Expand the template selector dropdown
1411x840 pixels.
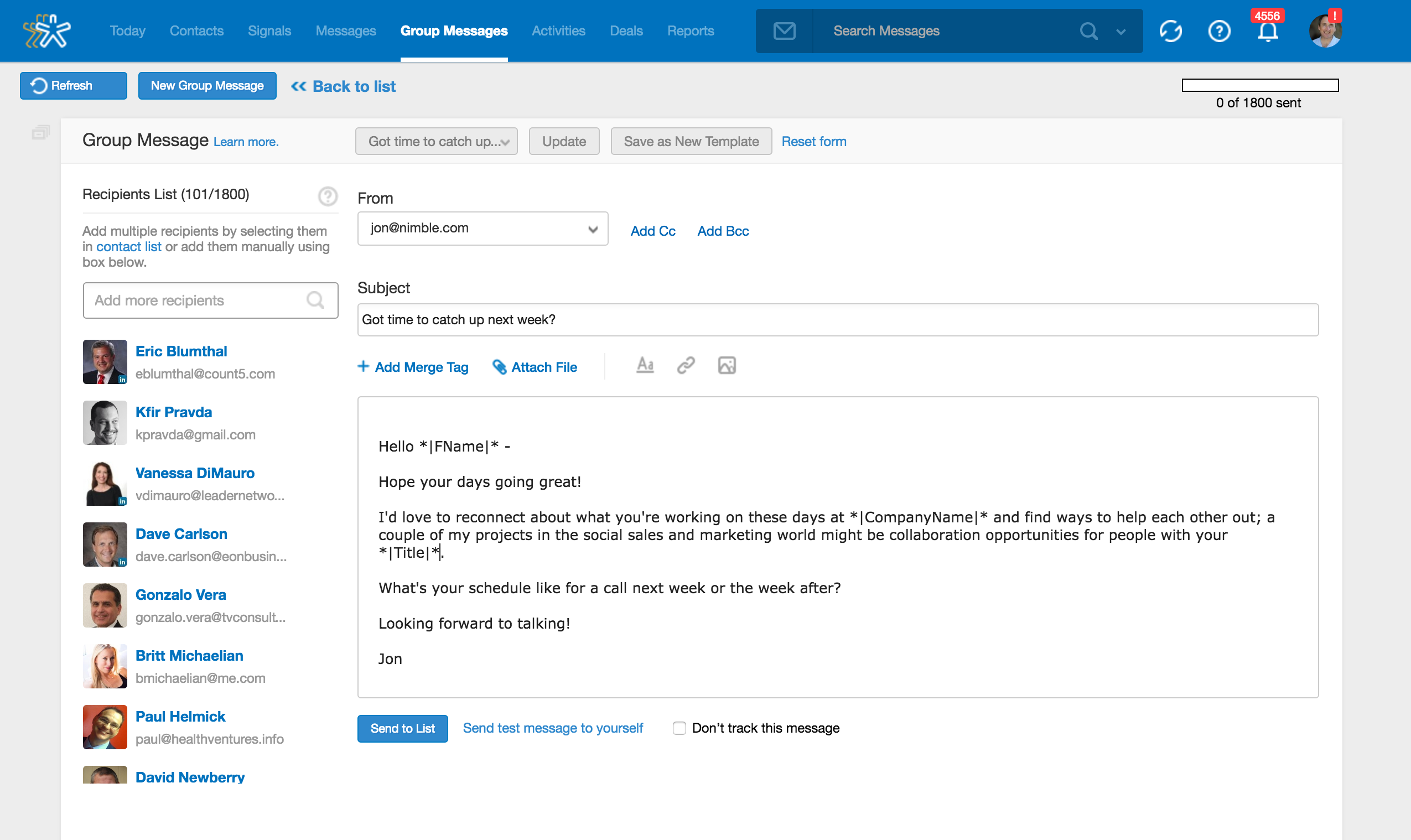click(436, 142)
